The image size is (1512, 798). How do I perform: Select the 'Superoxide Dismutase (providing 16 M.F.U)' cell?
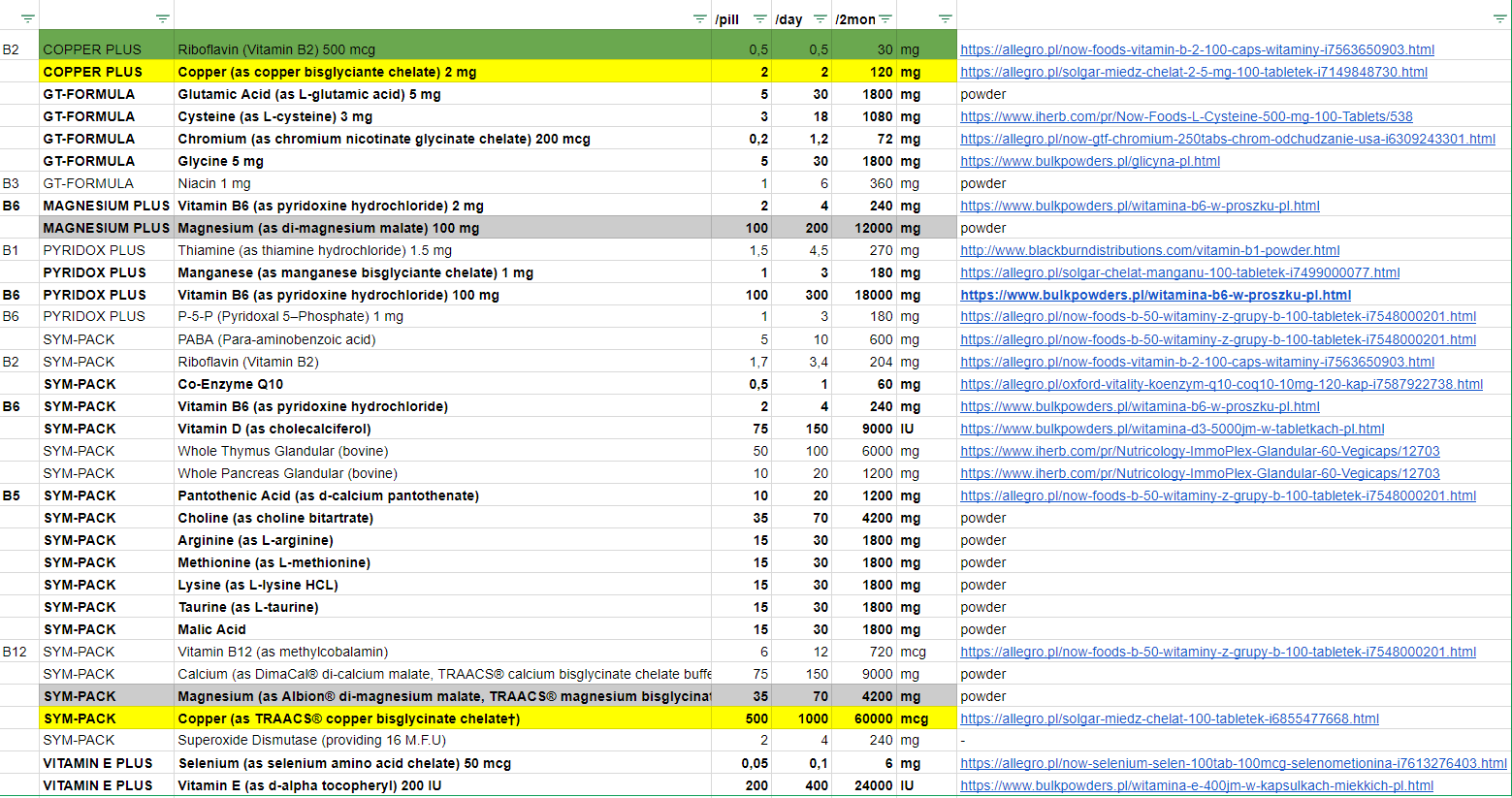[442, 740]
